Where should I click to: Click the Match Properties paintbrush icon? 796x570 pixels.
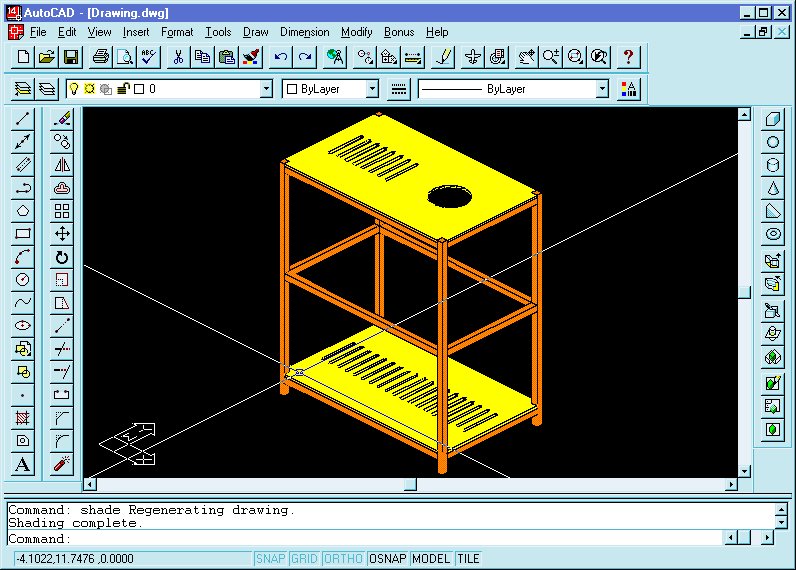click(251, 57)
